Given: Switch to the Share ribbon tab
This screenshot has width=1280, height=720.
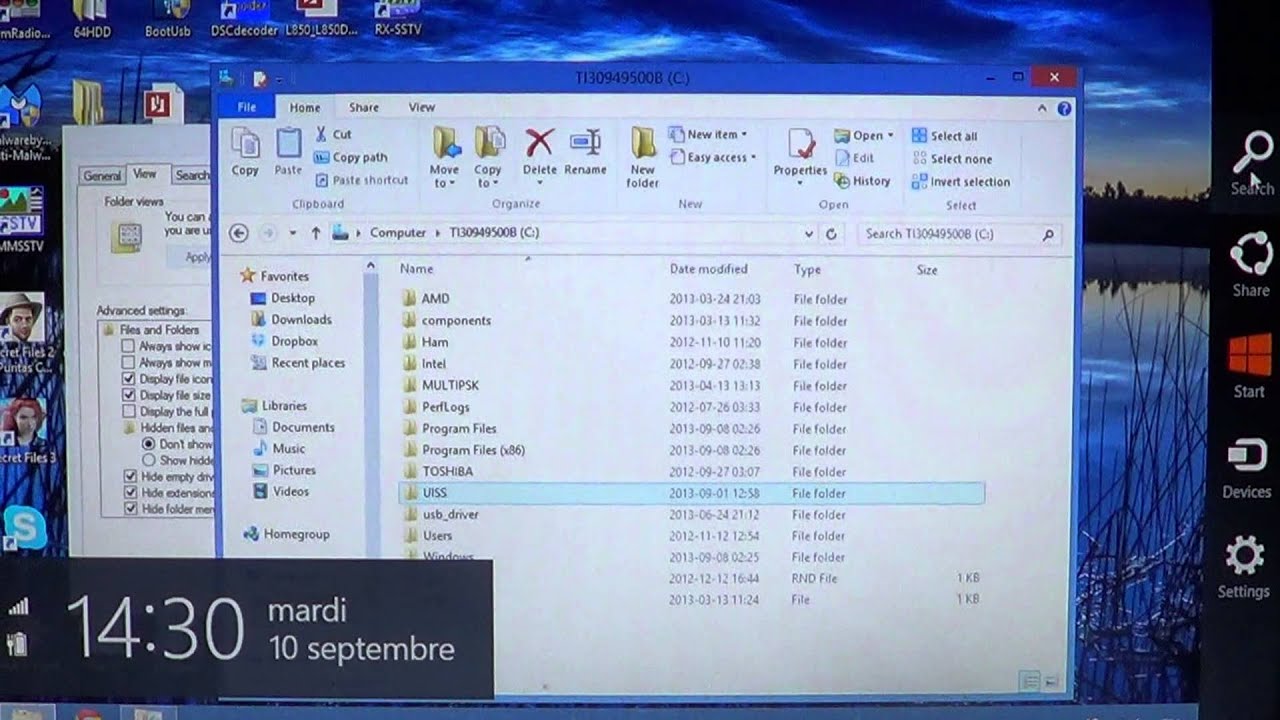Looking at the screenshot, I should pos(364,107).
